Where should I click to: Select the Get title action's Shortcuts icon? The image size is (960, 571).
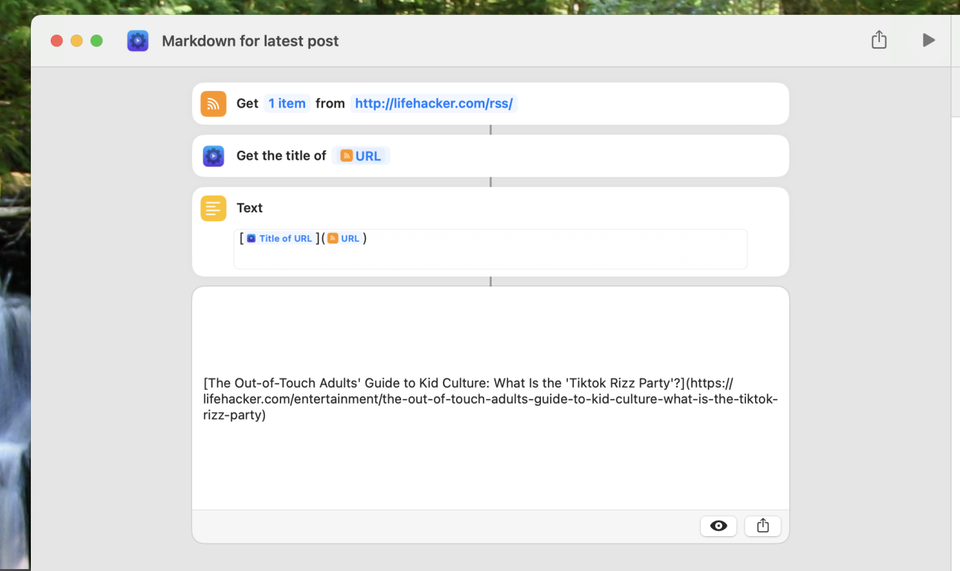click(213, 156)
